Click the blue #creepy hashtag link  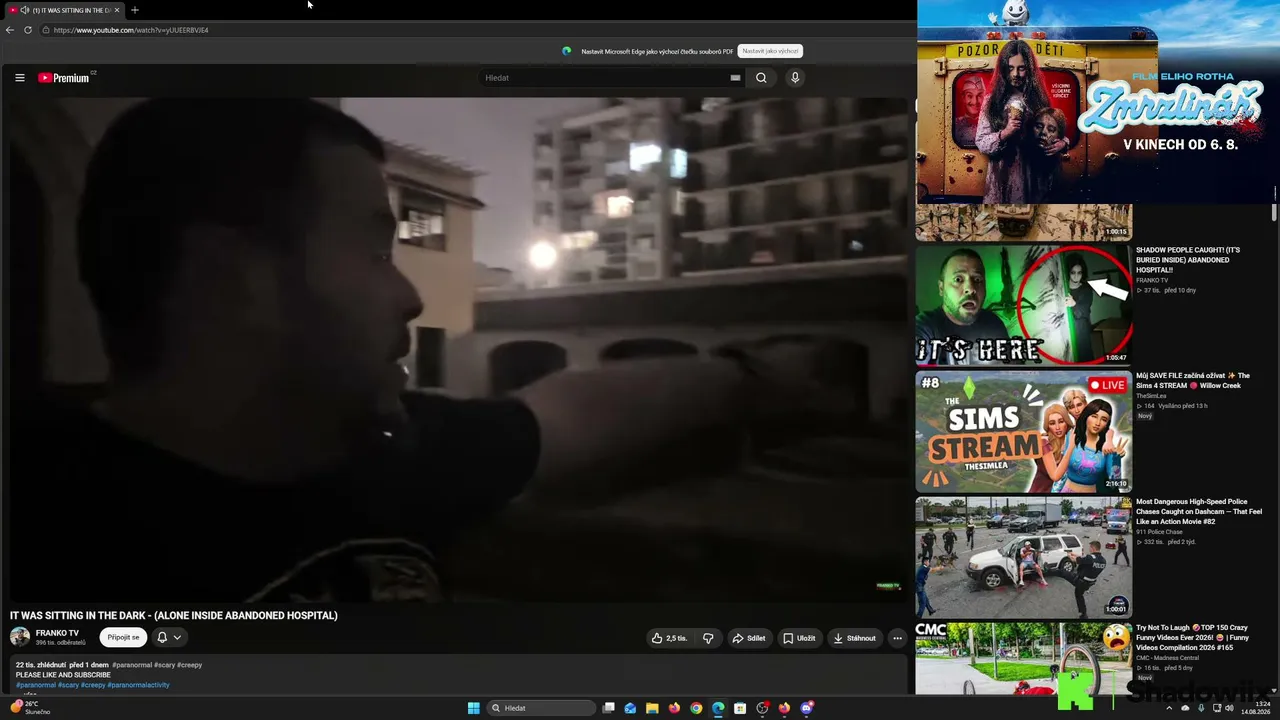point(93,685)
